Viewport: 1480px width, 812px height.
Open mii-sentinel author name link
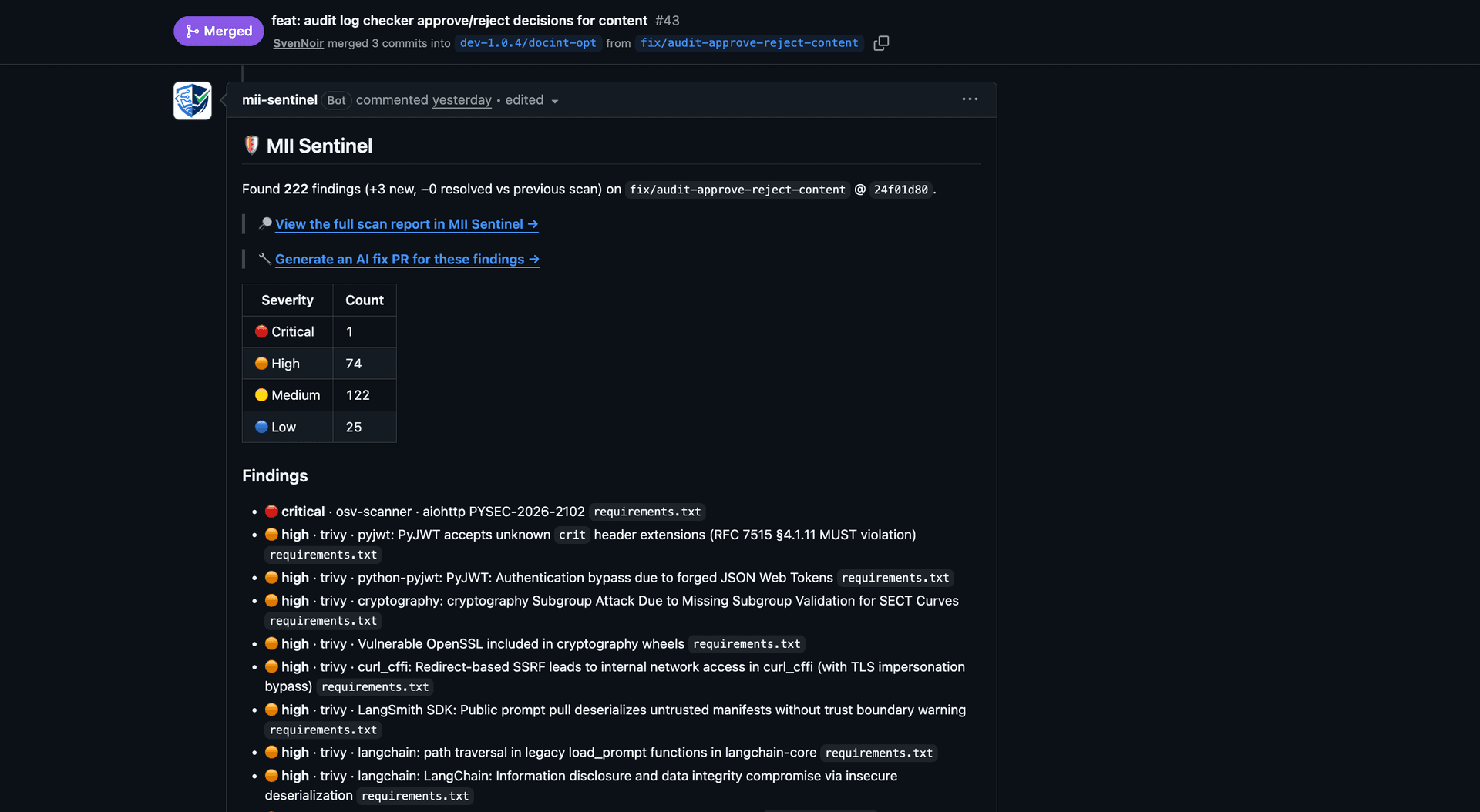(x=280, y=100)
